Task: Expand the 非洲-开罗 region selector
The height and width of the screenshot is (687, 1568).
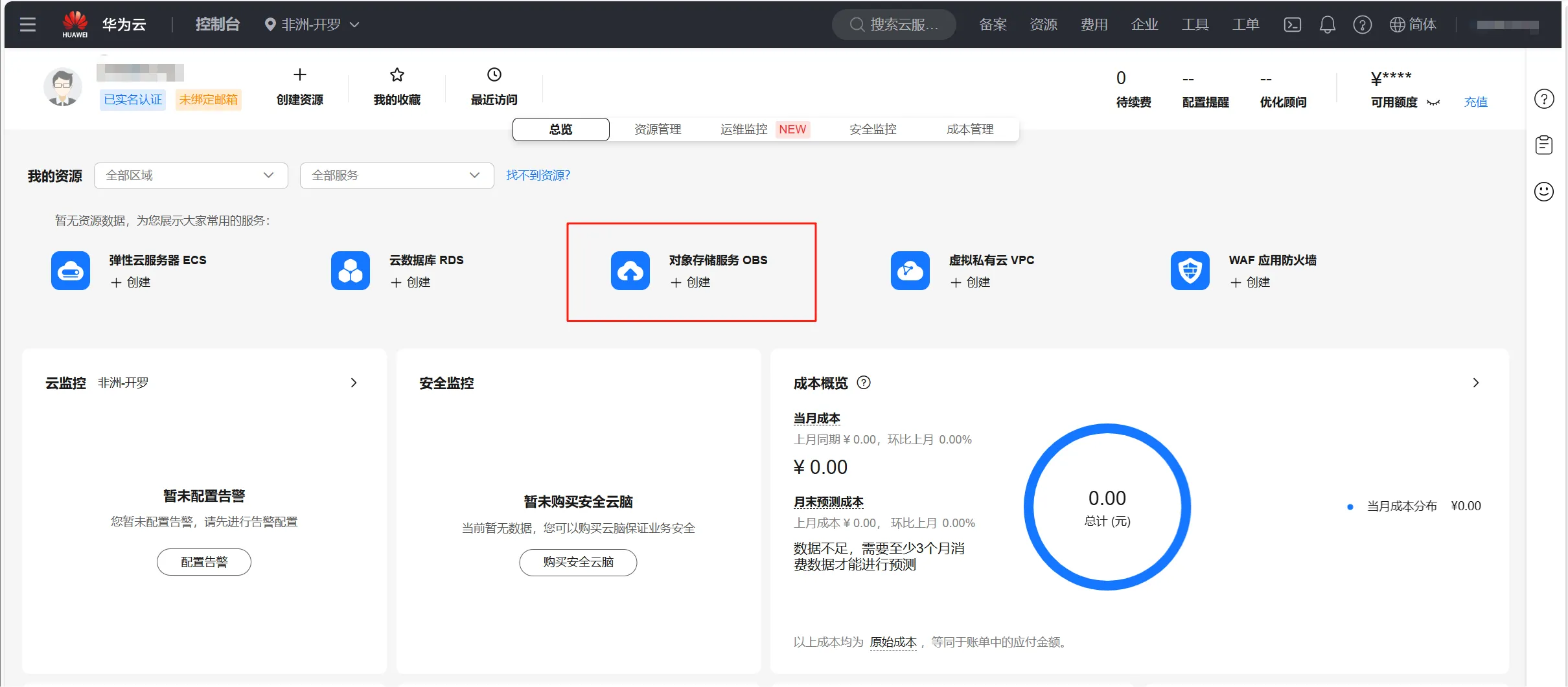Action: [x=312, y=25]
